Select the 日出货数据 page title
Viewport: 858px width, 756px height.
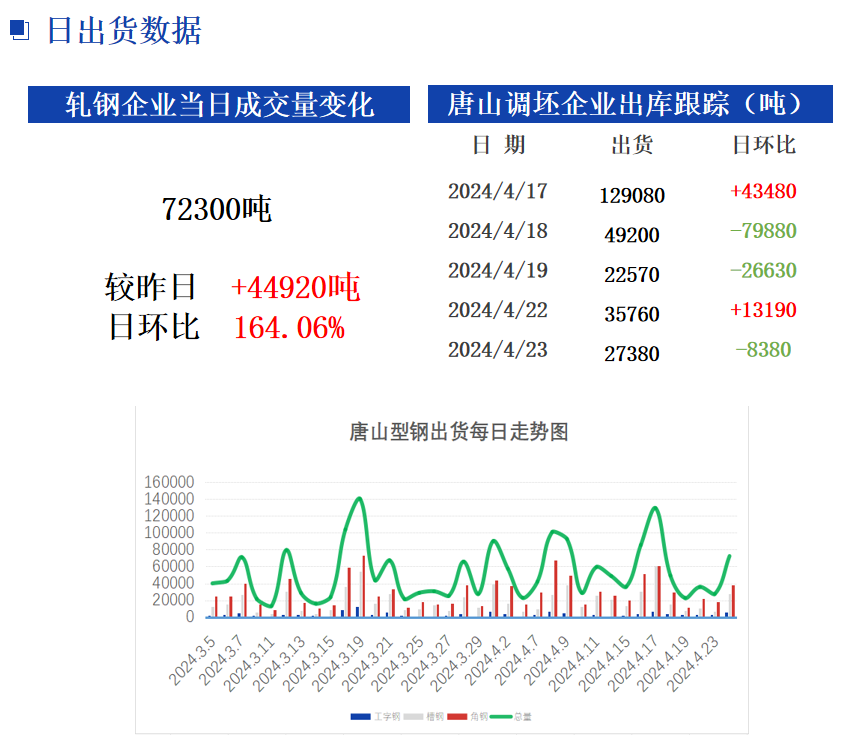[124, 31]
